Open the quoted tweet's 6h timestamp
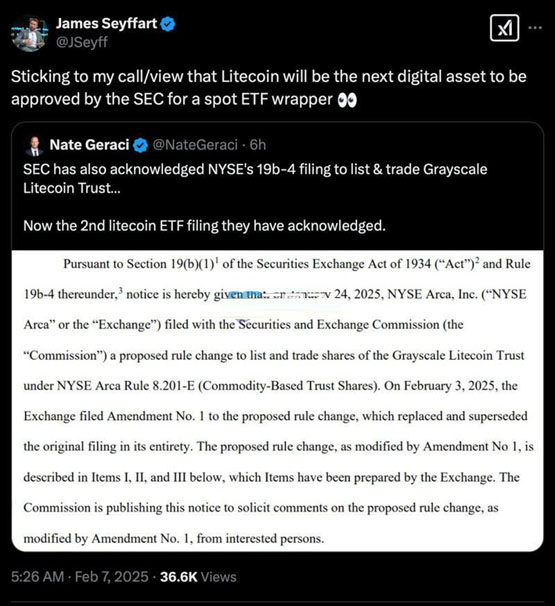 pos(258,145)
